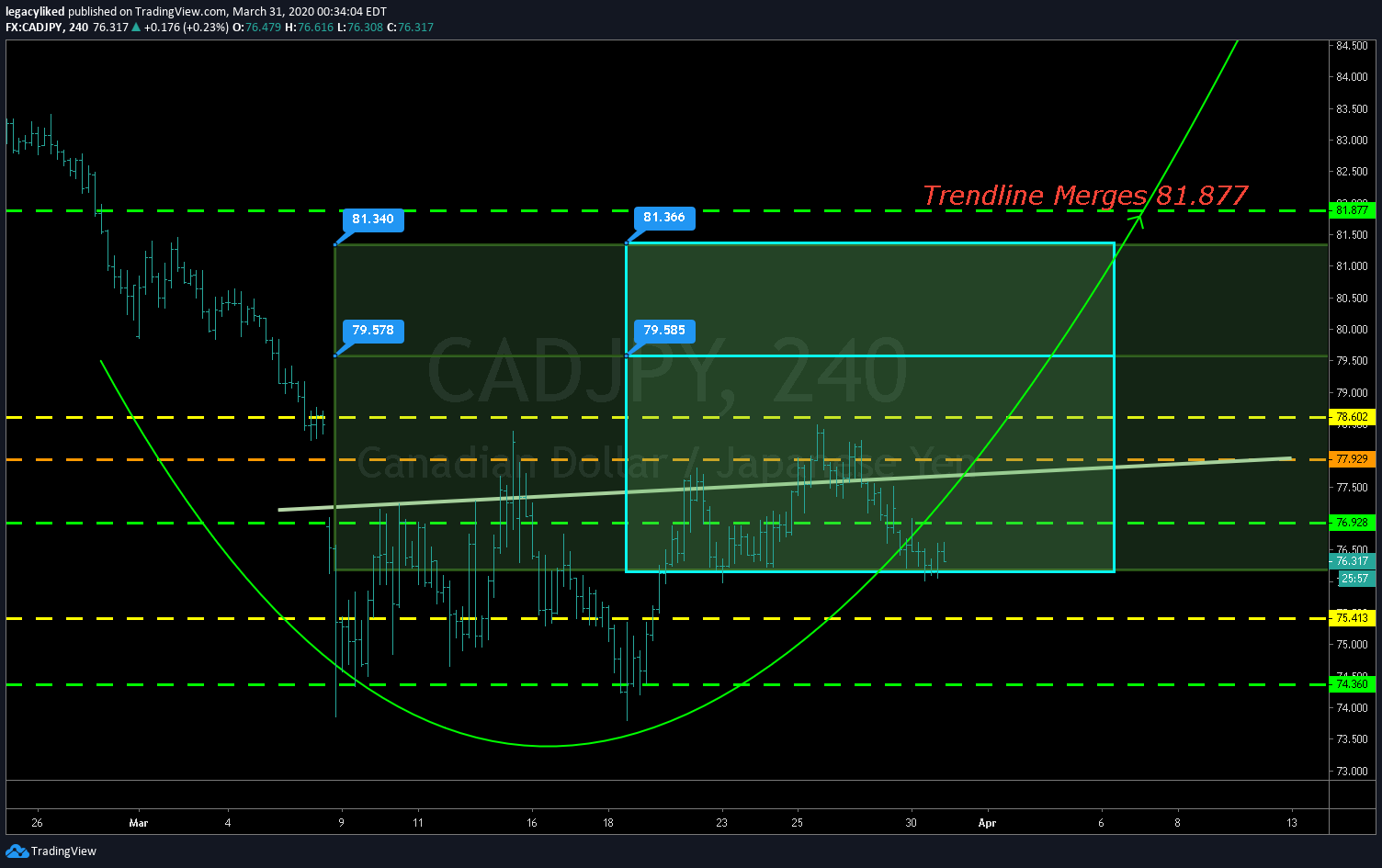Click date 18 on the time axis
1382x868 pixels.
tap(607, 823)
